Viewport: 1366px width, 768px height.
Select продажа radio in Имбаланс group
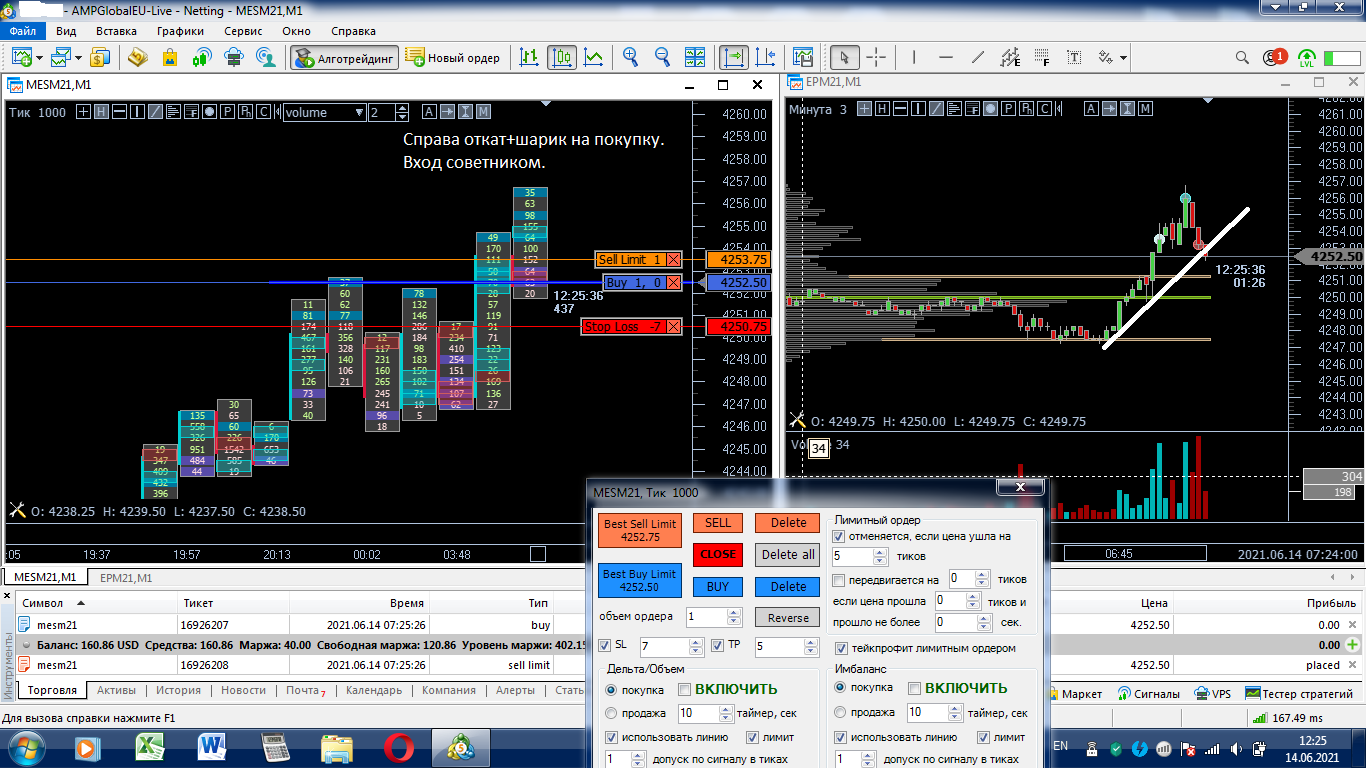(x=840, y=713)
